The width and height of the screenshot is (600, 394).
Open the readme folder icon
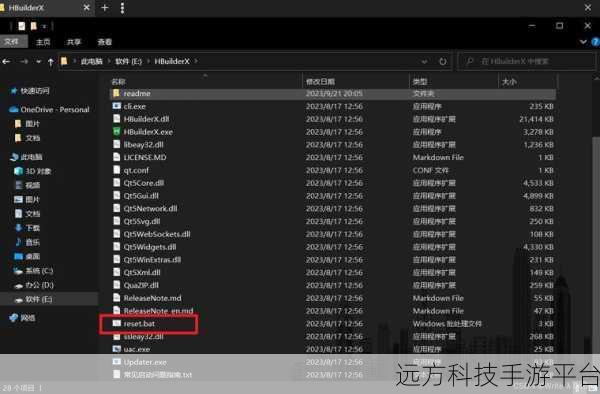coord(117,93)
